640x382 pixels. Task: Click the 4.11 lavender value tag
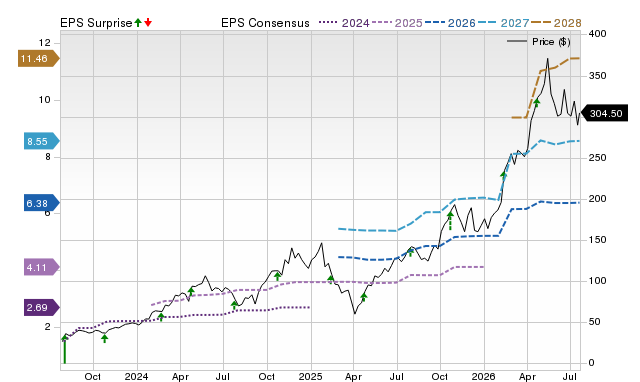(x=41, y=267)
